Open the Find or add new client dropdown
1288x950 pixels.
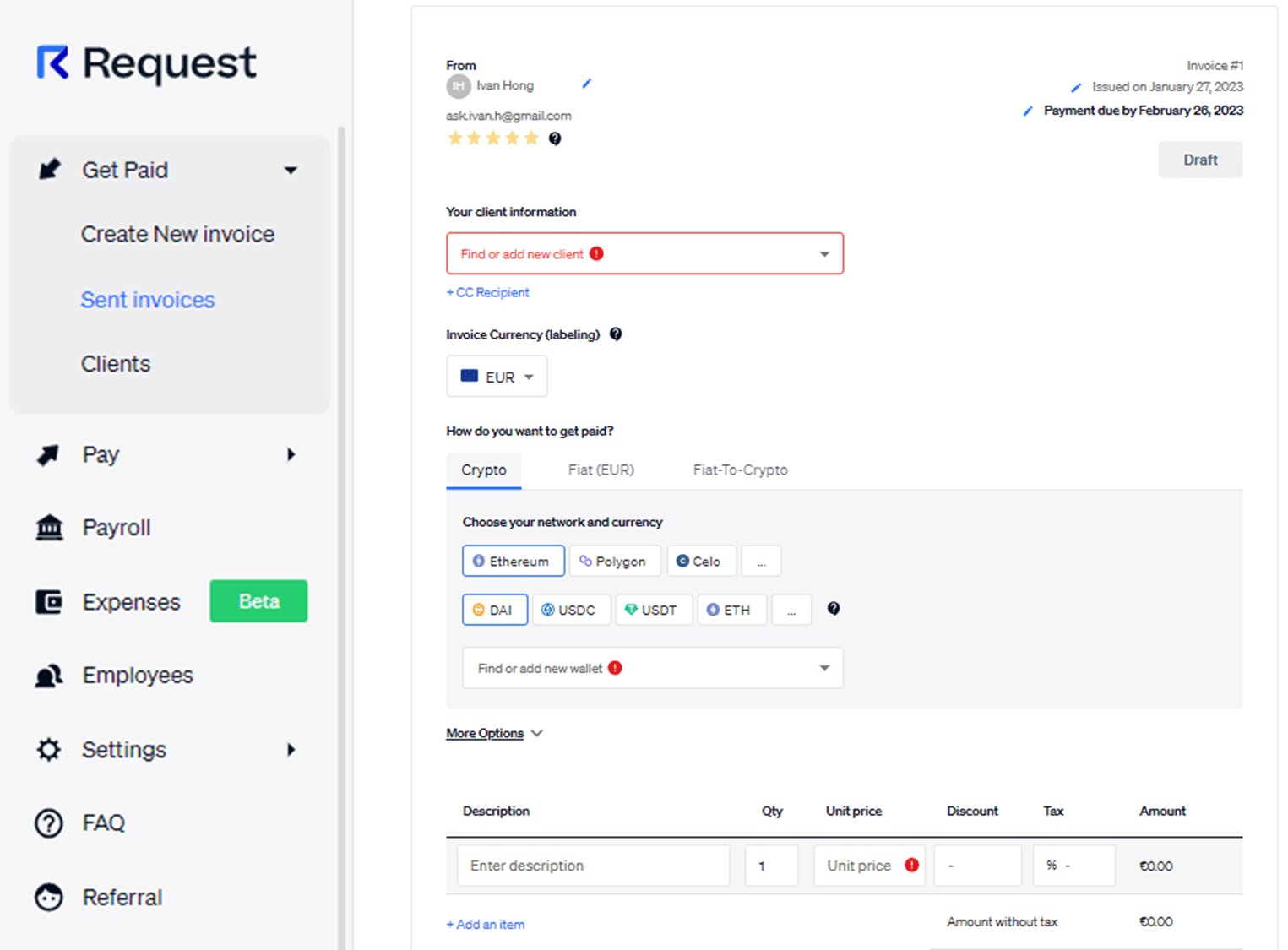tap(644, 253)
